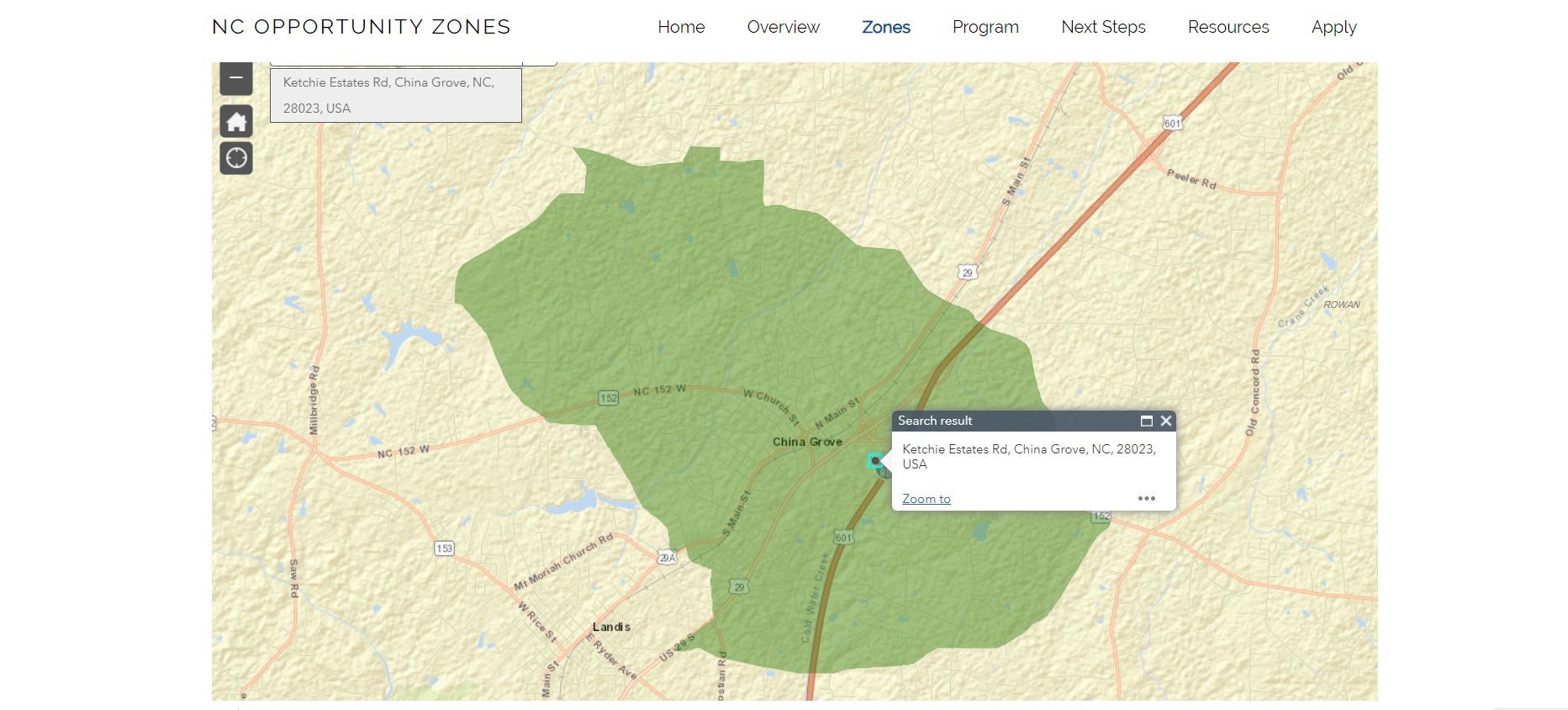
Task: Click the 29A route shield near Landis
Action: [667, 558]
